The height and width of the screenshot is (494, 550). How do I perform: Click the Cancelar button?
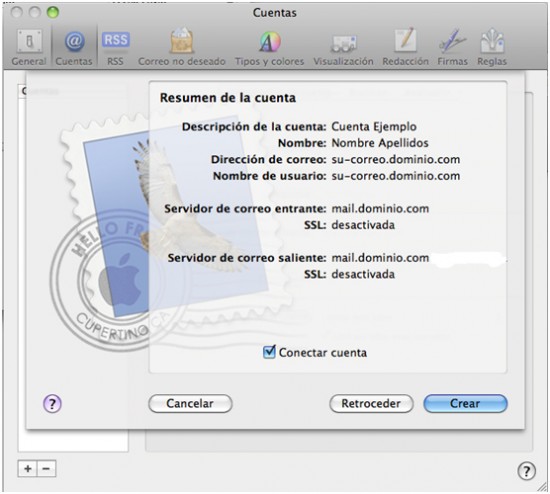point(190,404)
